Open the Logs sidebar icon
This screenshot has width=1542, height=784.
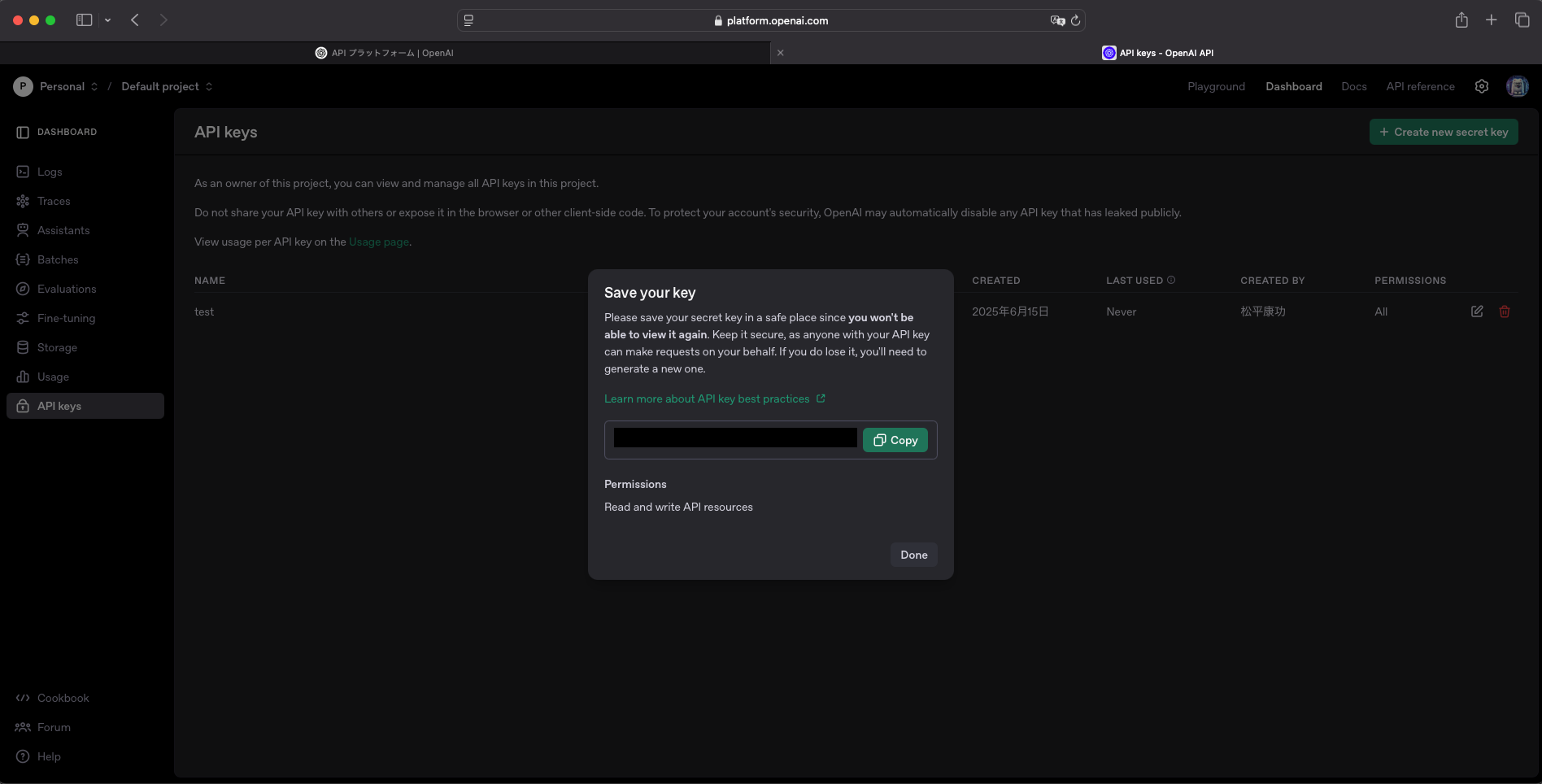23,172
